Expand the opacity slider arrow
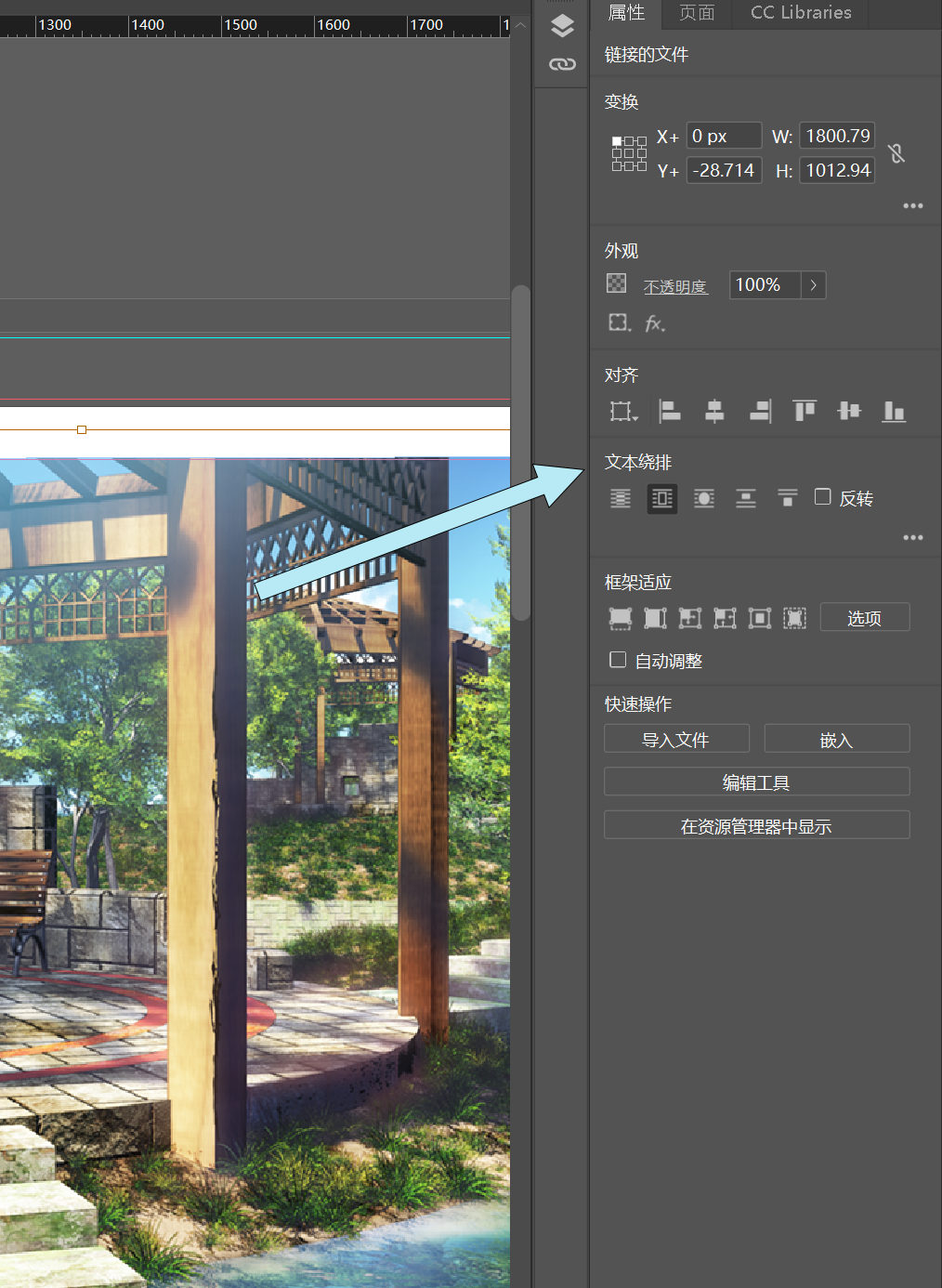Screen dimensions: 942x1288 (813, 285)
